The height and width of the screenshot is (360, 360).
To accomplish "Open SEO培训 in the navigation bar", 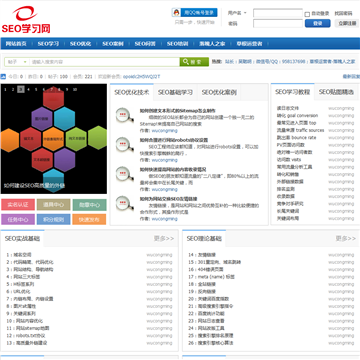I will pyautogui.click(x=177, y=44).
